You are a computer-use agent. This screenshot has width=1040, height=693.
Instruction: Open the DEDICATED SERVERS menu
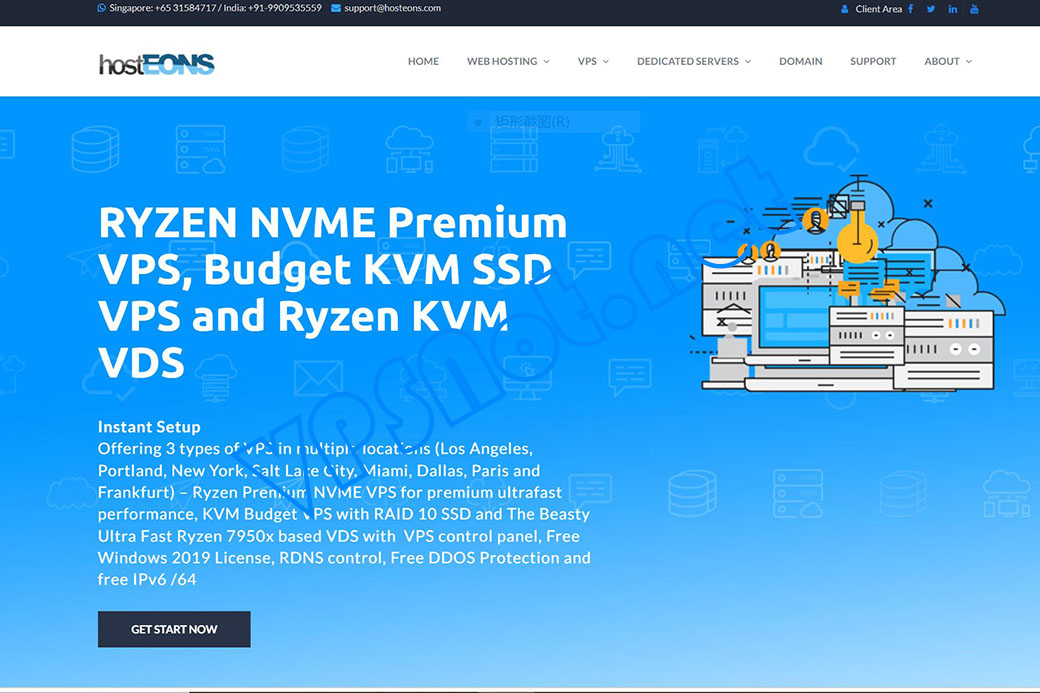pos(688,61)
